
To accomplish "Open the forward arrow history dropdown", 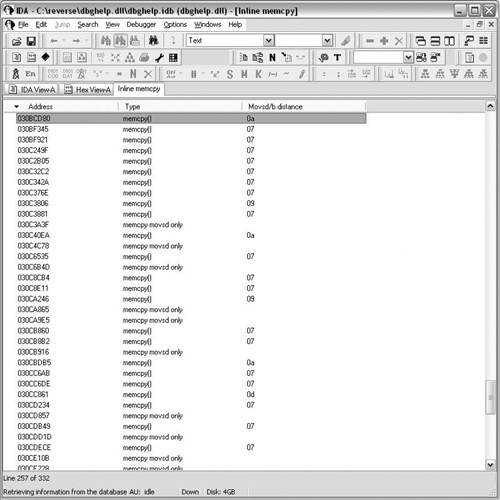I will [86, 41].
